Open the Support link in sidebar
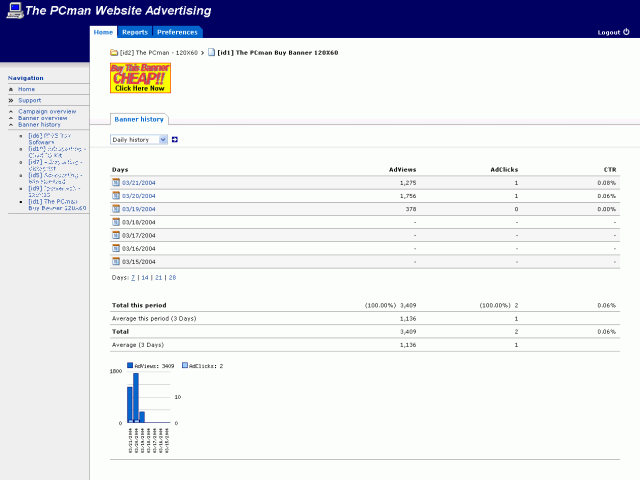The image size is (640, 480). click(x=29, y=100)
